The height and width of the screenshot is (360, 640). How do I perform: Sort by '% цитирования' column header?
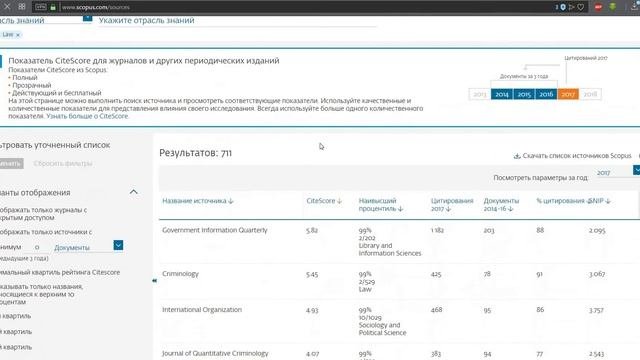560,201
